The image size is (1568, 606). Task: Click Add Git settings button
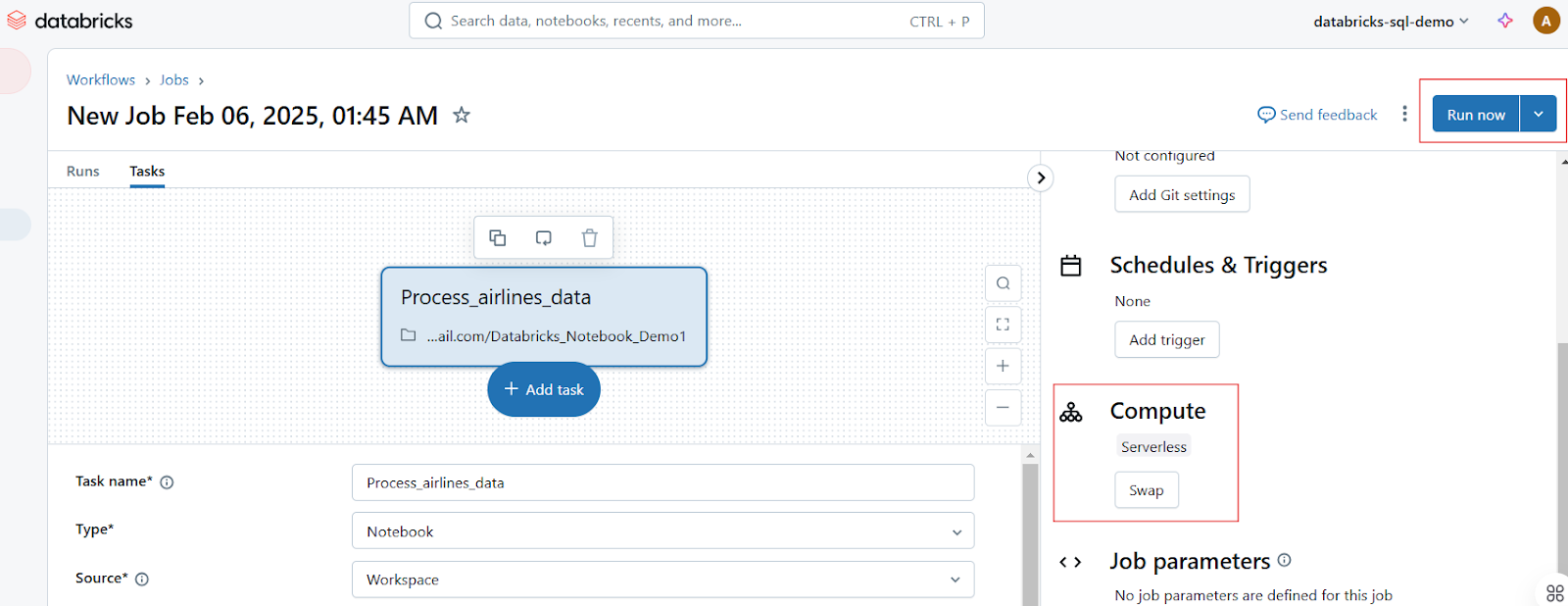point(1182,194)
